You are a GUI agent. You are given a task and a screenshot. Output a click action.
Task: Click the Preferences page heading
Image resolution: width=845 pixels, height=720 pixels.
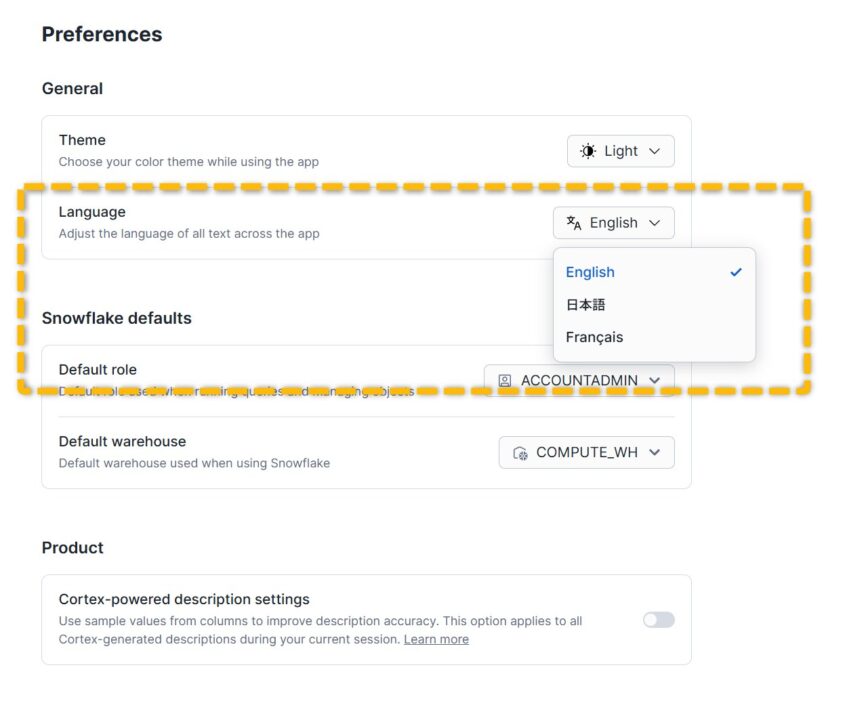pyautogui.click(x=102, y=34)
